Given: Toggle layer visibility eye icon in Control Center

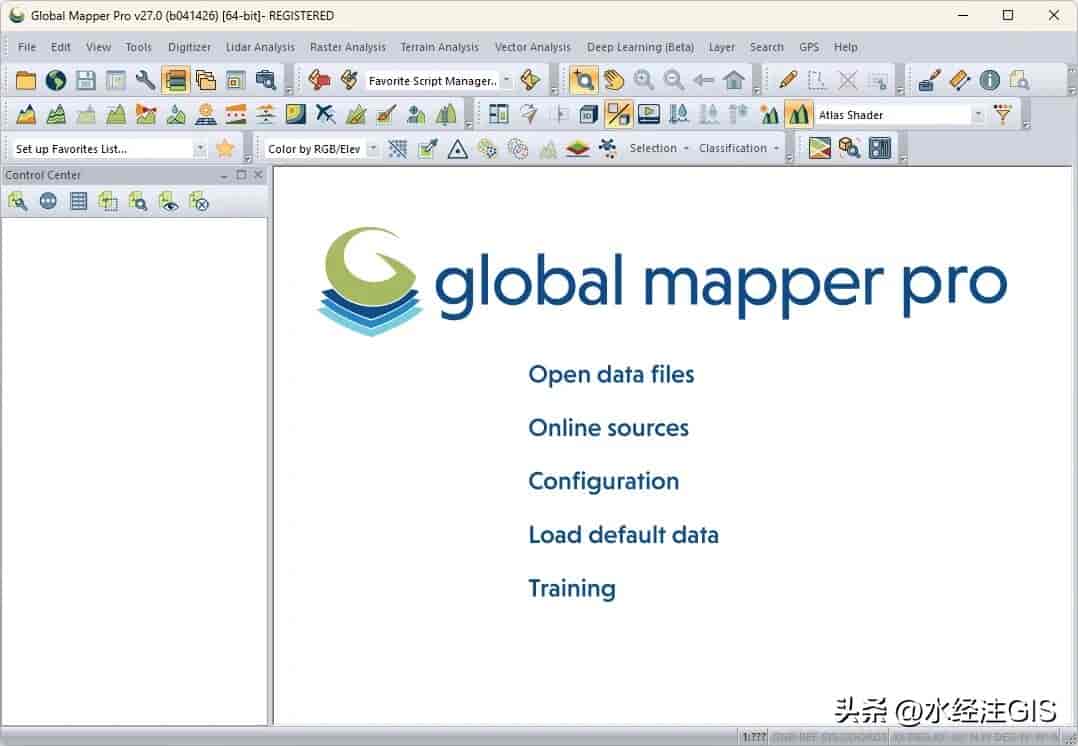Looking at the screenshot, I should 168,201.
